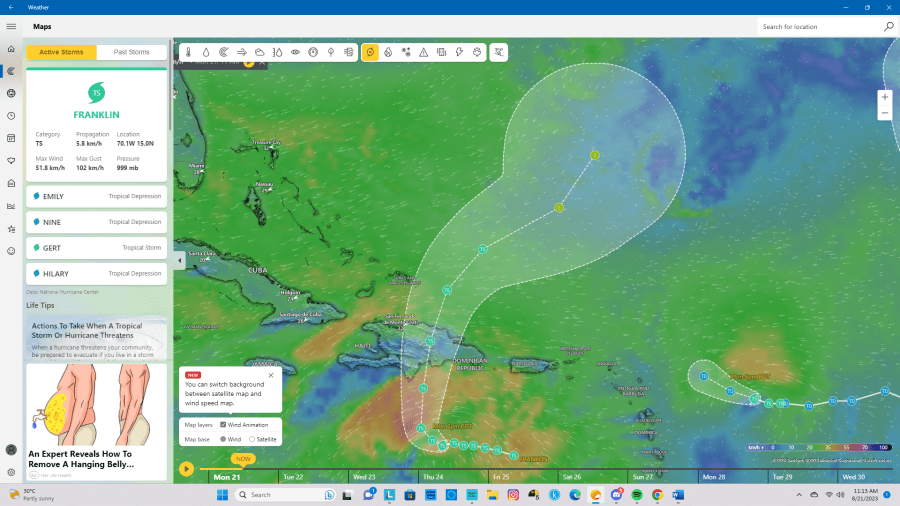
Task: Collapse the storm panel with the arrow handle
Action: (179, 261)
